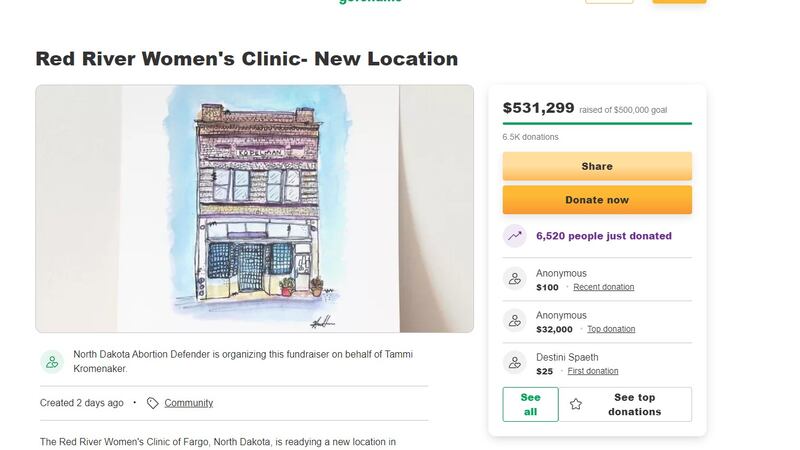This screenshot has height=450, width=800.
Task: Follow the Top donation link
Action: [x=610, y=329]
